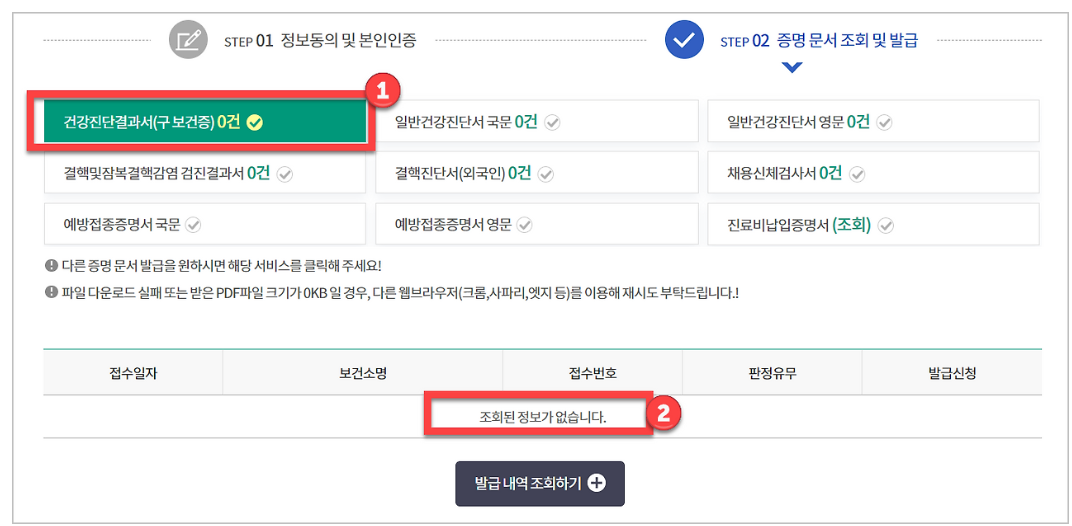
Task: Toggle the checkmark on 일반건강진단서 국문
Action: [552, 122]
